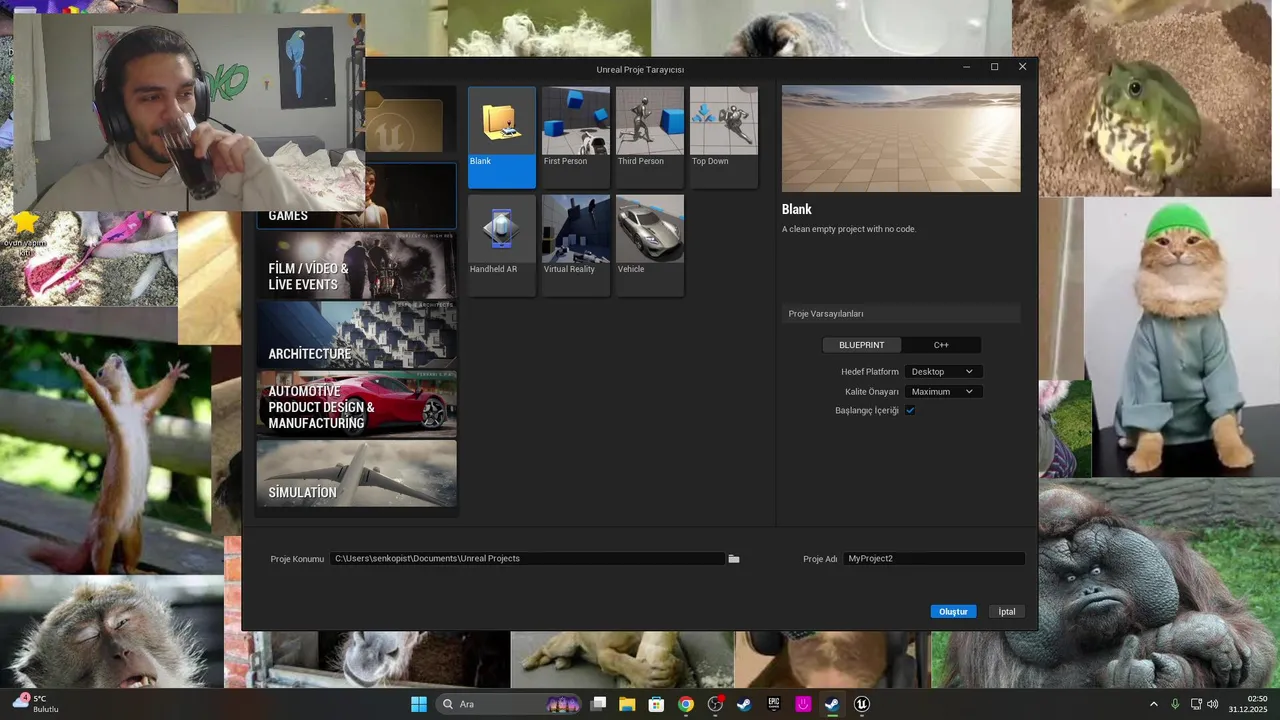Open the Windows Start menu
Screen dimensions: 1280x720
point(419,704)
